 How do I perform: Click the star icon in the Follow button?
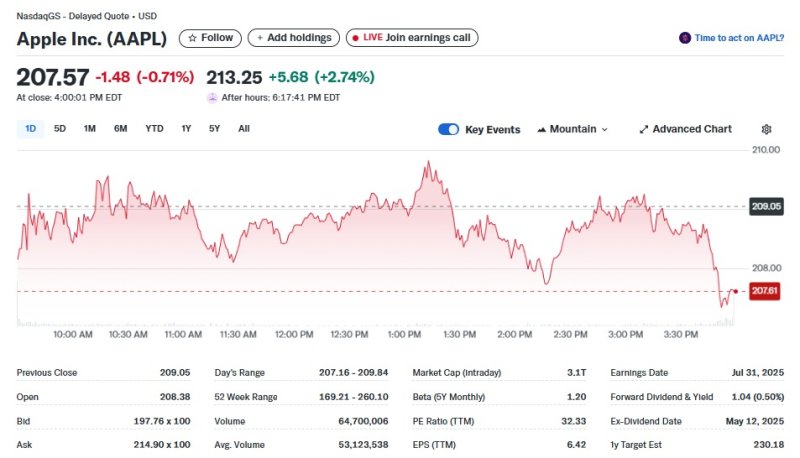pyautogui.click(x=192, y=38)
